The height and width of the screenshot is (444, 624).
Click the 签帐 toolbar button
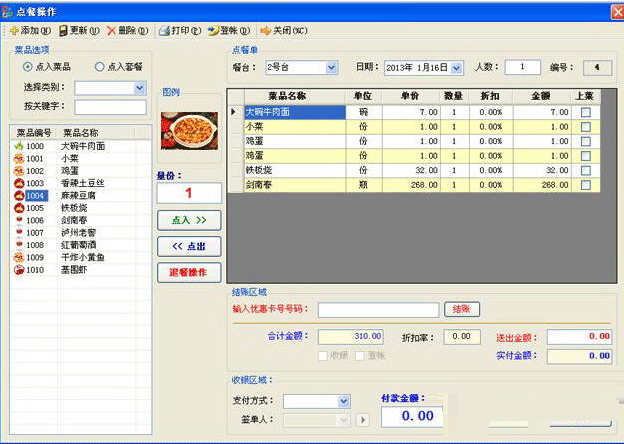[229, 31]
